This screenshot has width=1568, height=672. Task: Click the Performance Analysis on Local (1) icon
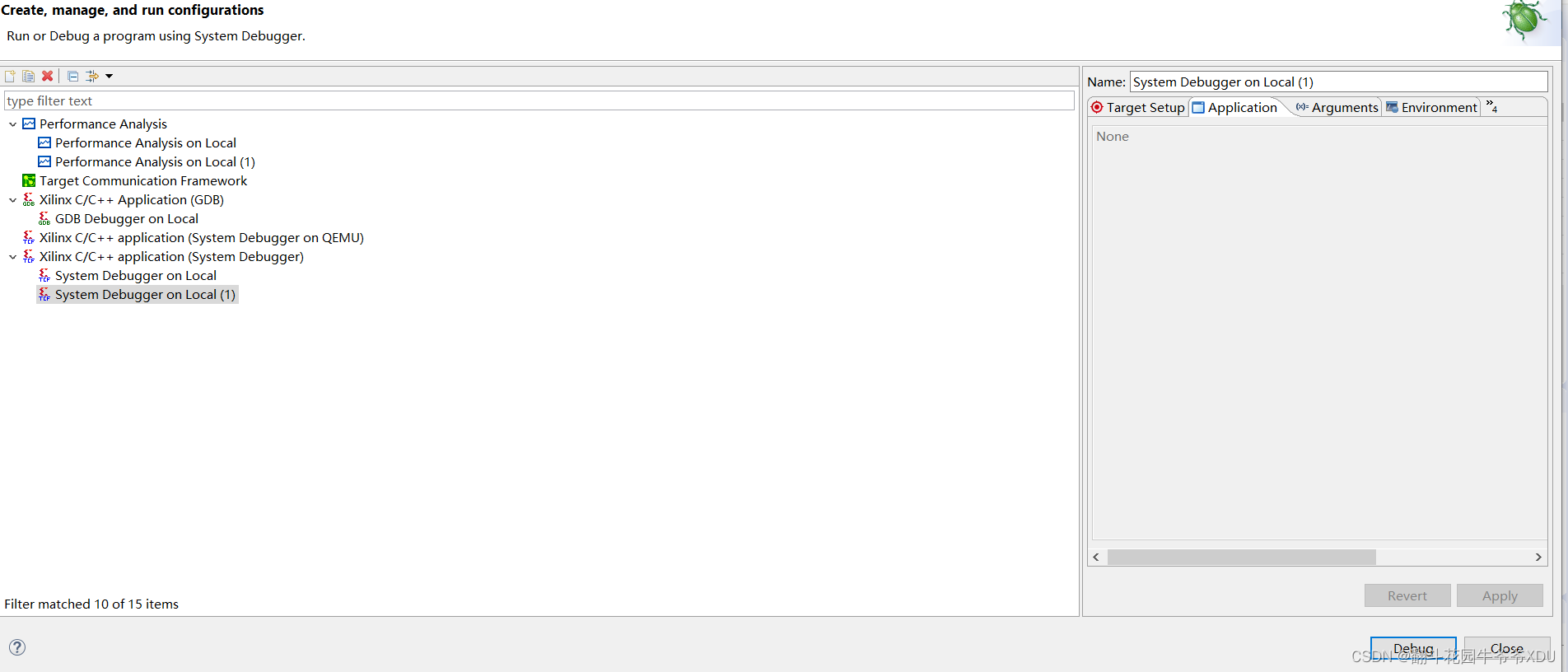[x=44, y=161]
